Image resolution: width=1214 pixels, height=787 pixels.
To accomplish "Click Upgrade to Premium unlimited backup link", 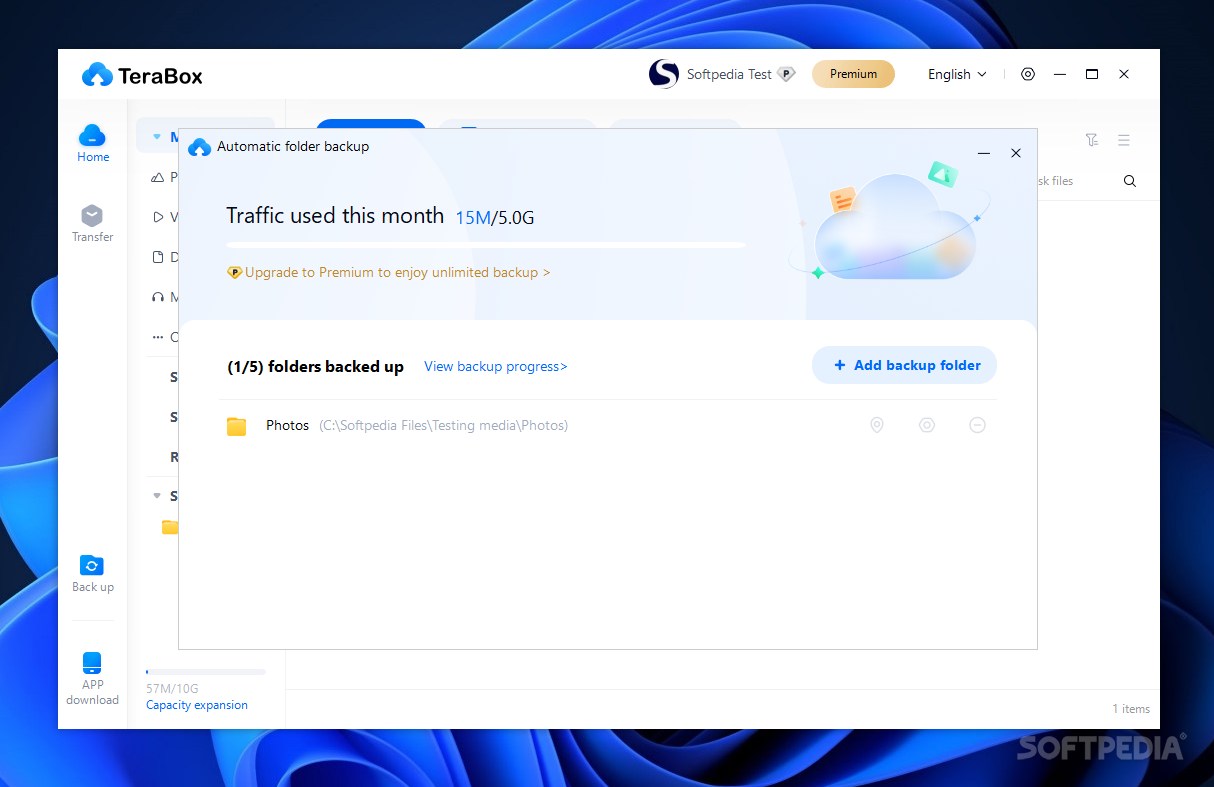I will [x=389, y=272].
